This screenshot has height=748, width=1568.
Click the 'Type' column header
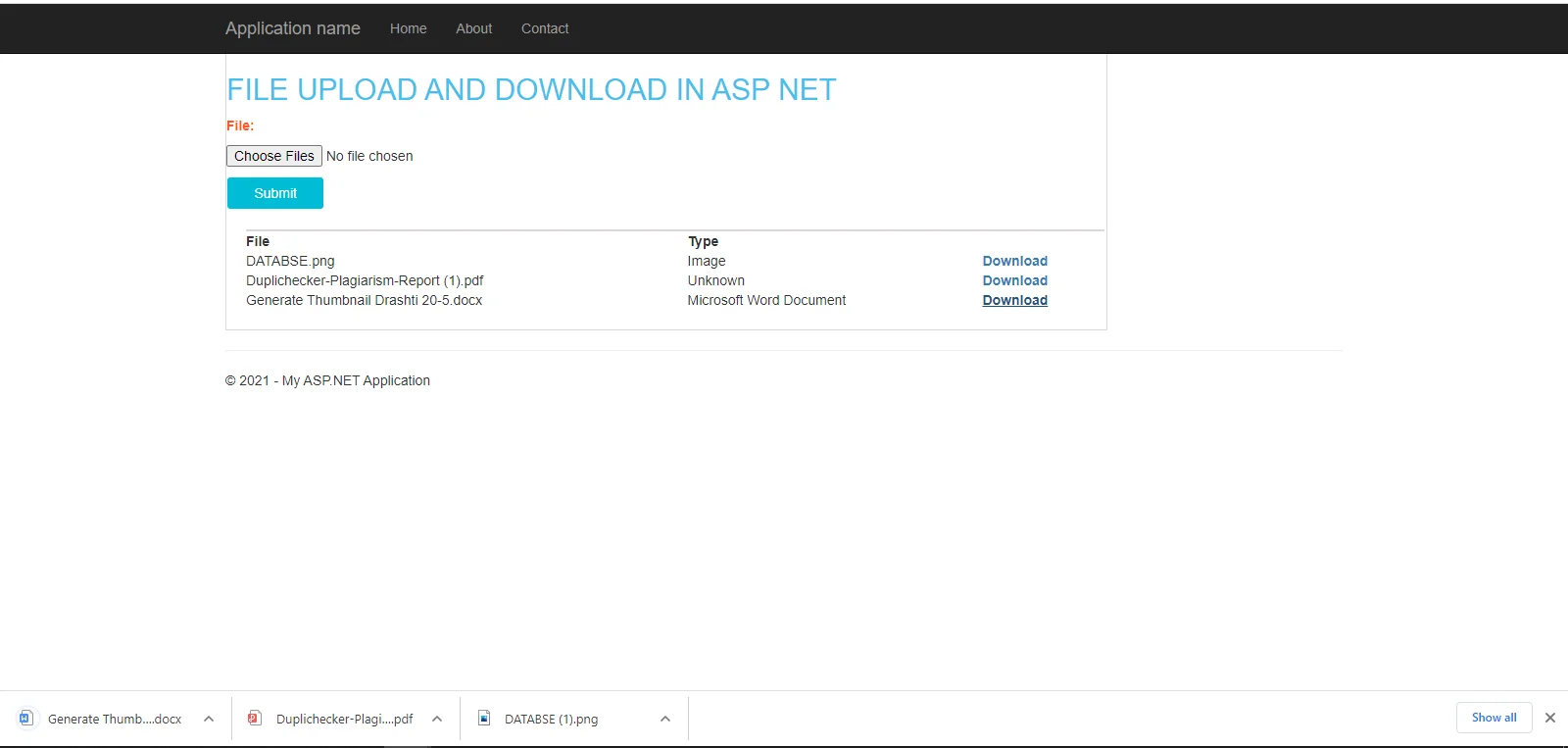coord(703,241)
